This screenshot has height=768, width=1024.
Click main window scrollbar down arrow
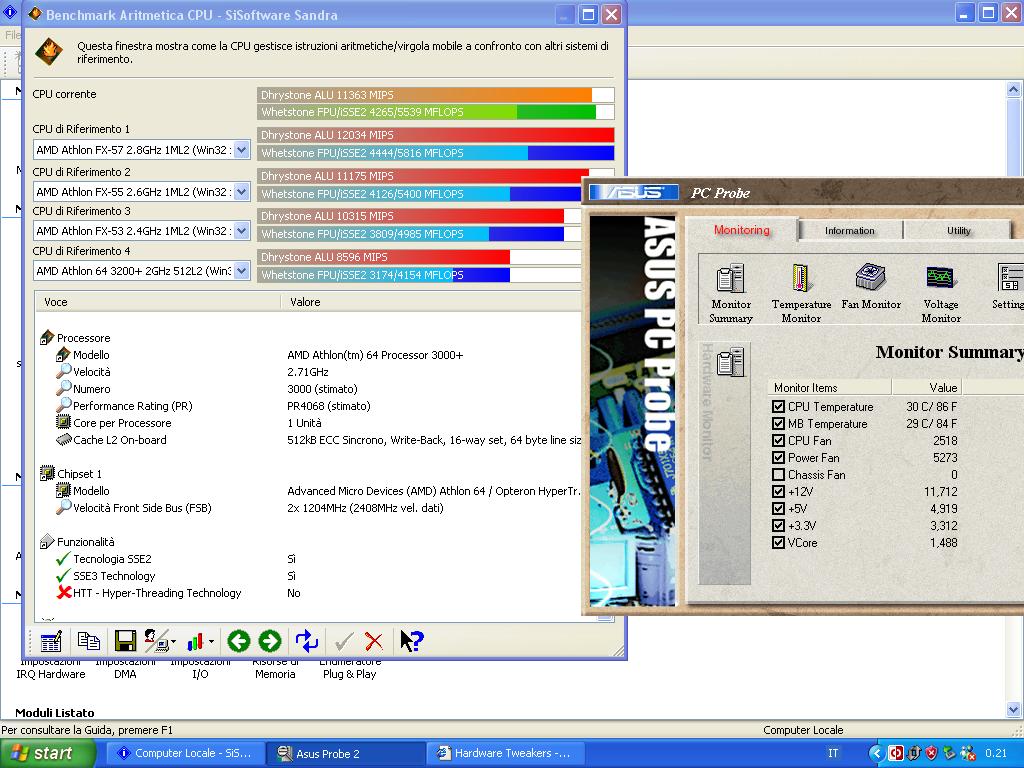(1014, 709)
